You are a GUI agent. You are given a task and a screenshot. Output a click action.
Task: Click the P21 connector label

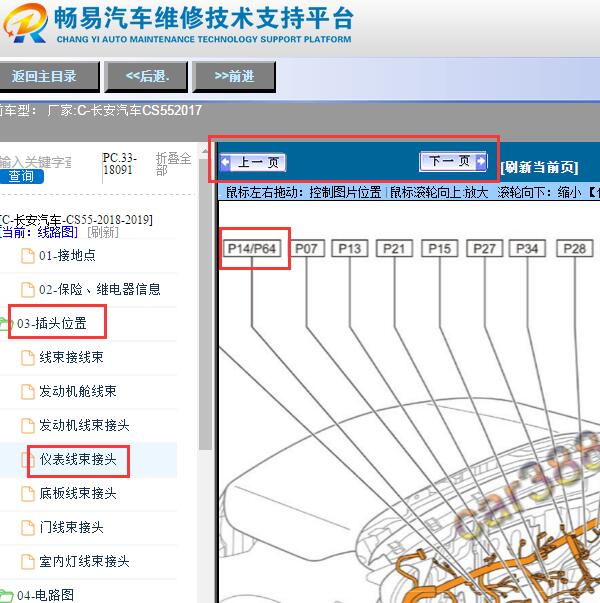point(394,248)
